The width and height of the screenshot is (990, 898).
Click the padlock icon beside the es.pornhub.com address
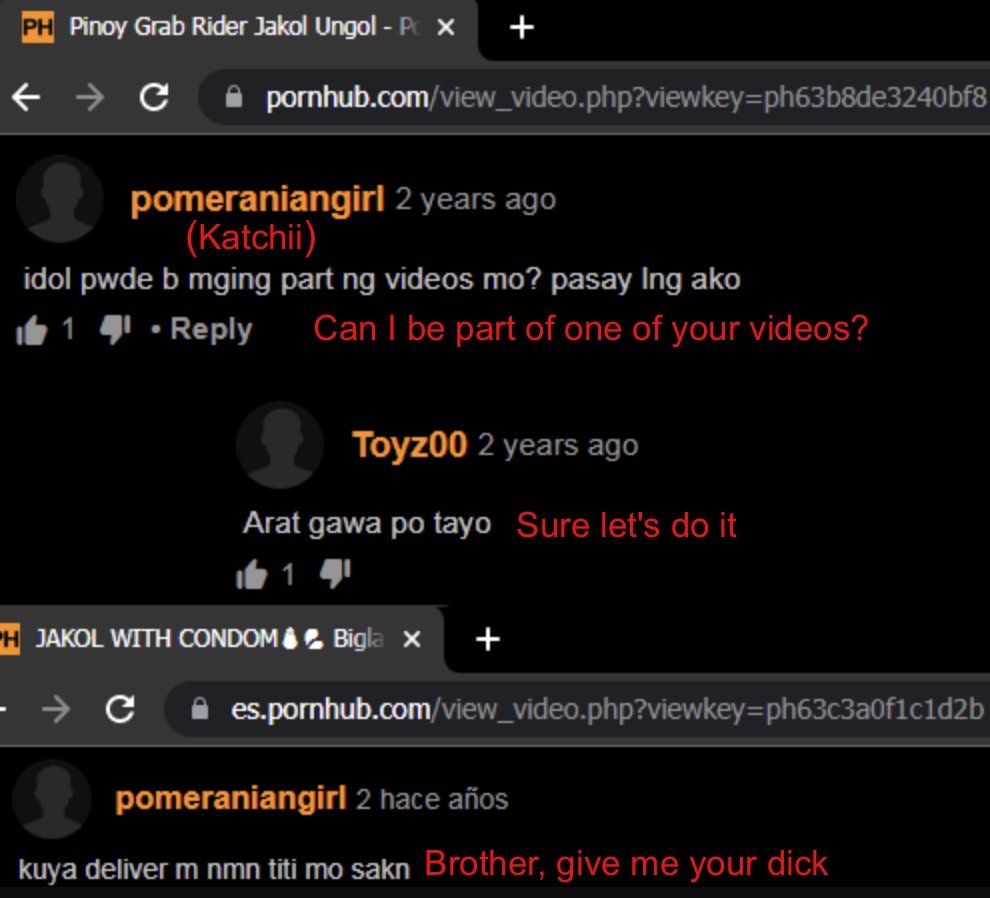pos(200,709)
